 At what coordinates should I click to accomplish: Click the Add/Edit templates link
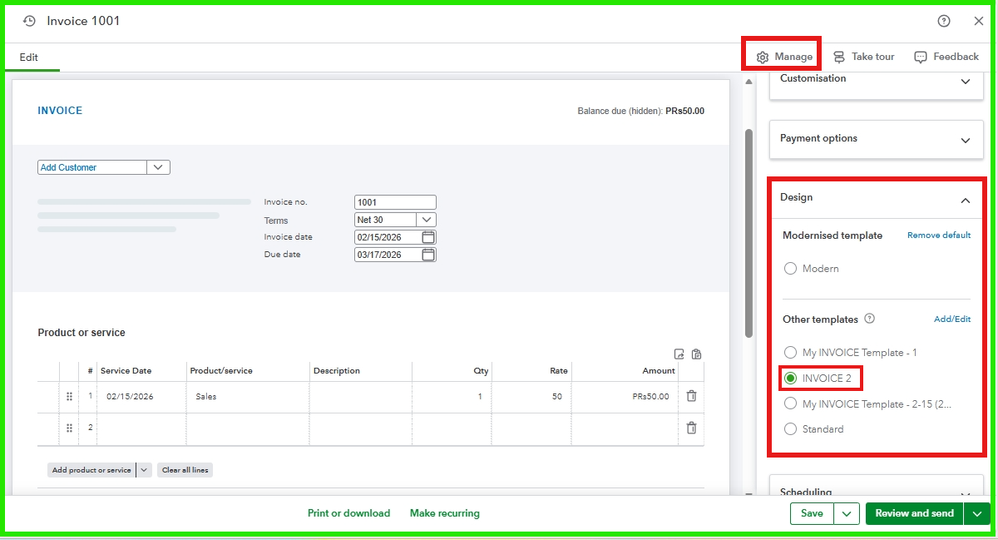click(952, 319)
